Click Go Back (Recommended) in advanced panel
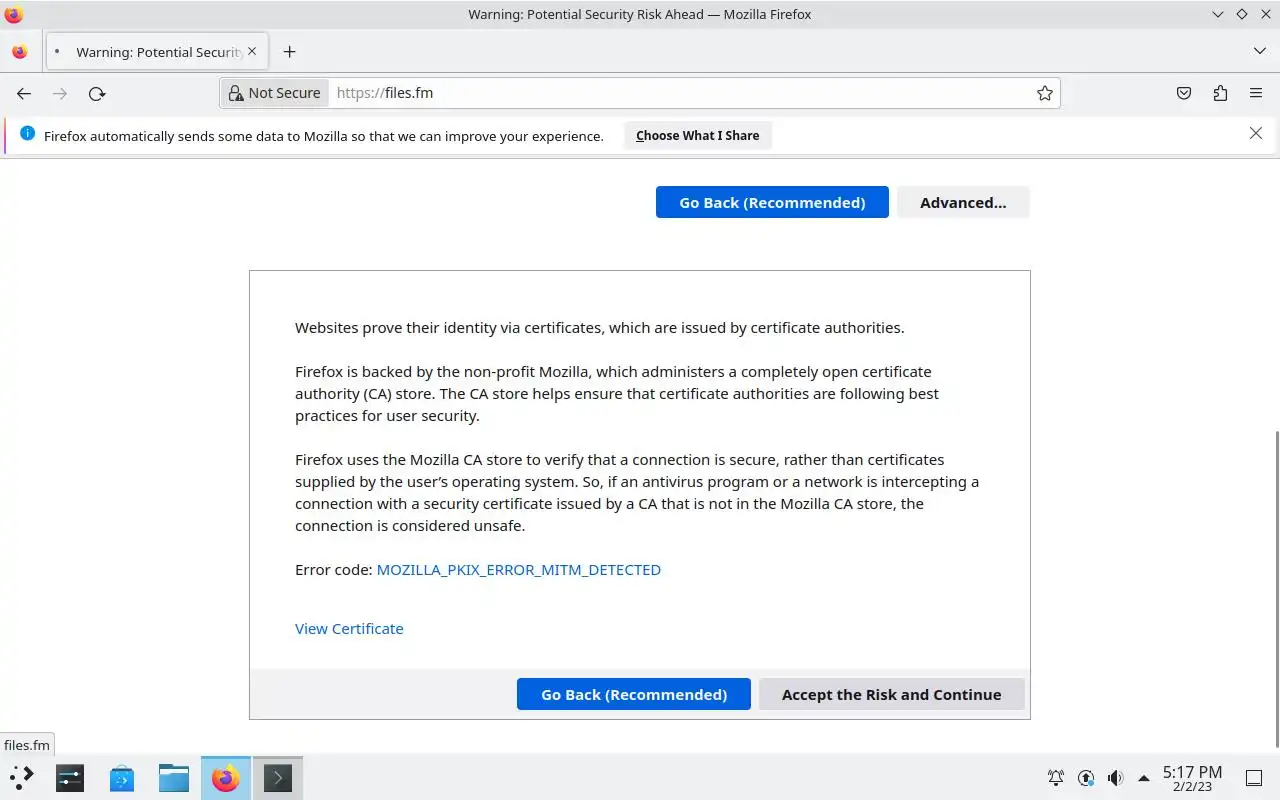The image size is (1280, 800). pos(634,694)
